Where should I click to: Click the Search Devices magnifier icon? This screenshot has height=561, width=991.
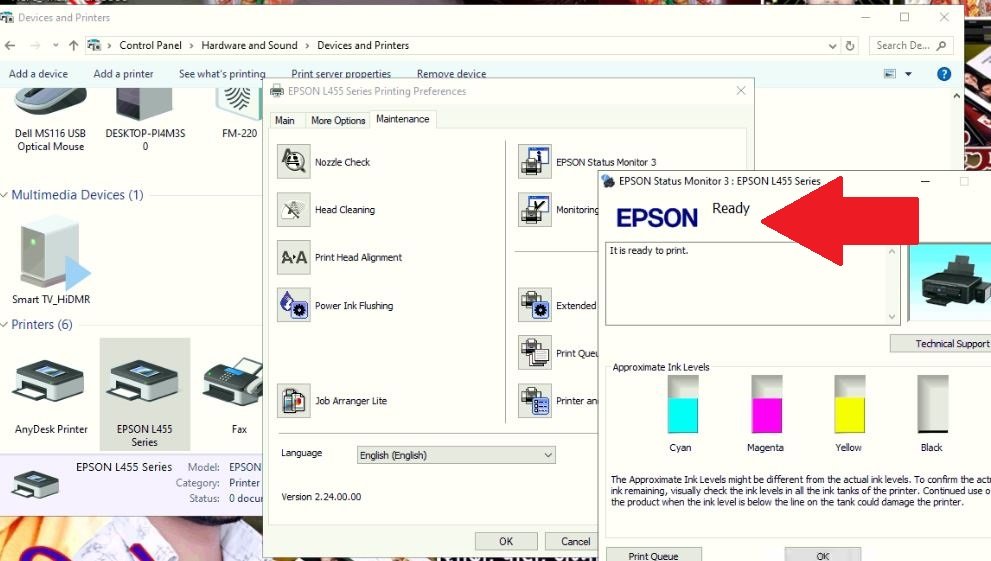[941, 45]
